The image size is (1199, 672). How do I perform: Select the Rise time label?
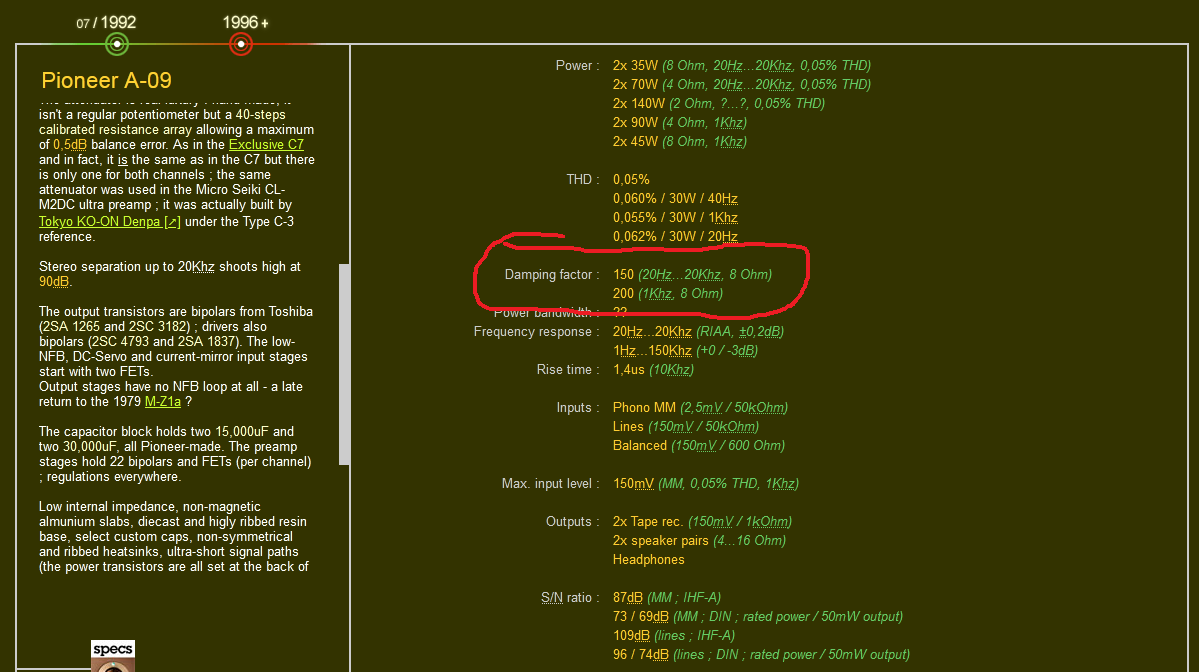[567, 369]
